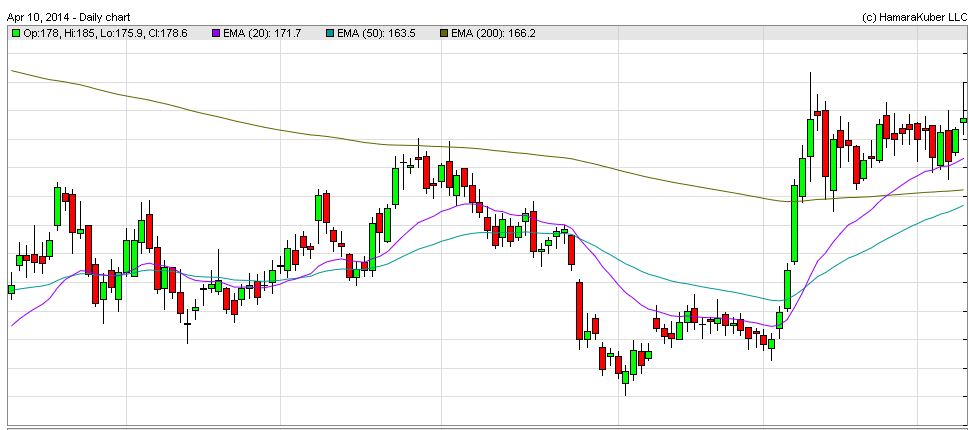Click the green OHLC legend swatch
Viewport: 969px width, 430px height.
(16, 33)
